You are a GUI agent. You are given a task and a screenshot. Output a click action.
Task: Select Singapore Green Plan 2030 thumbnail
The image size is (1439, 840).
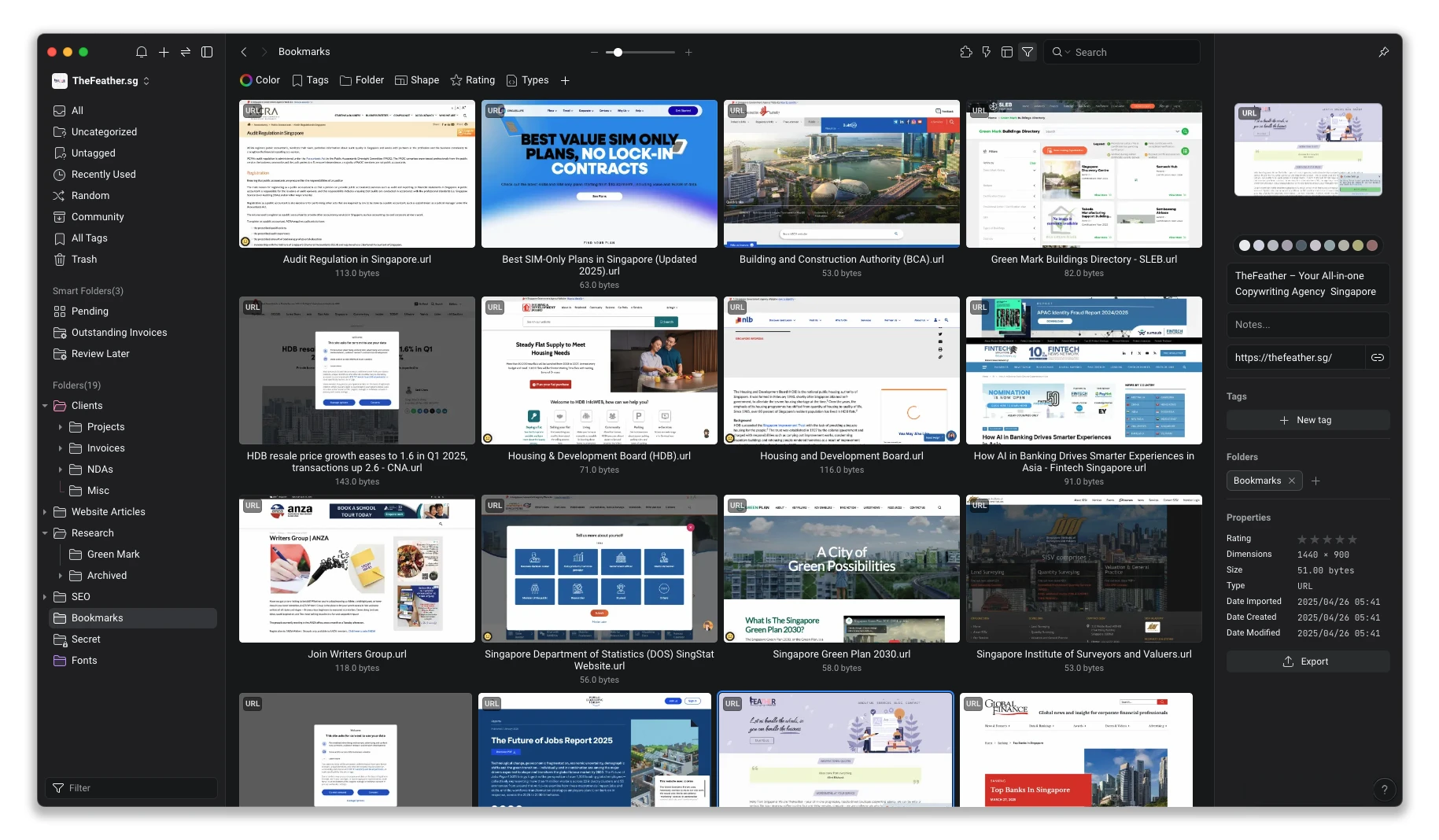click(x=842, y=569)
